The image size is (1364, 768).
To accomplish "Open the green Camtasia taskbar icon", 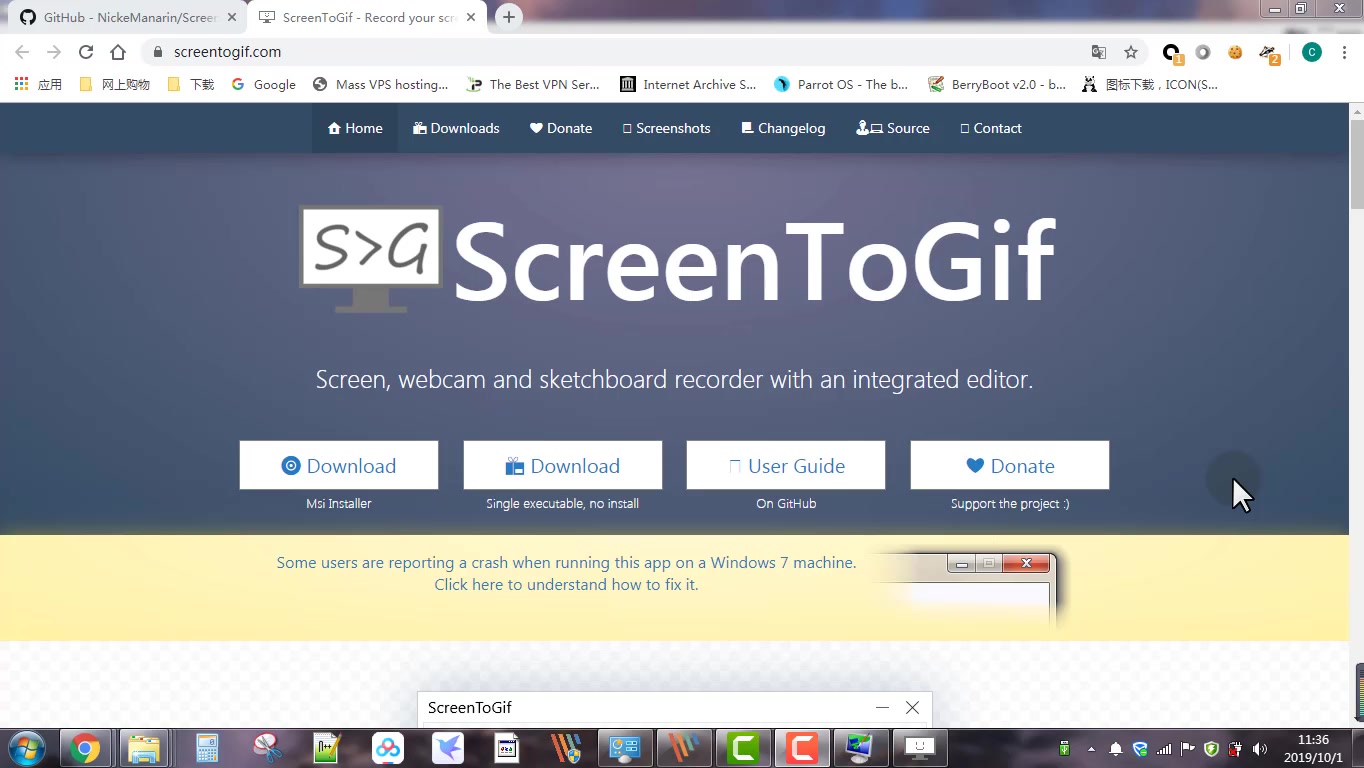I will (744, 748).
